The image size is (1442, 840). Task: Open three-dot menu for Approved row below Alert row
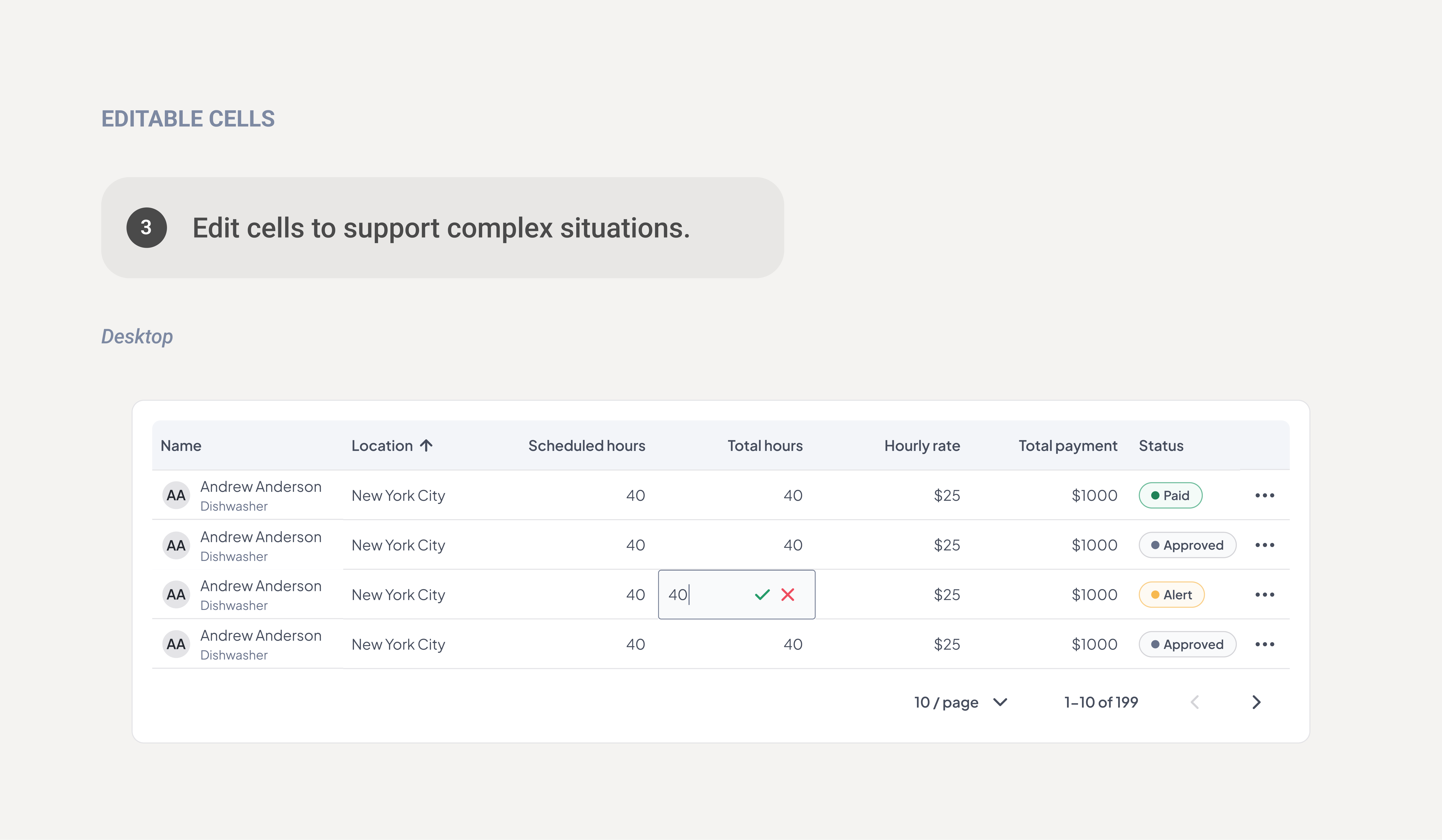click(x=1265, y=644)
